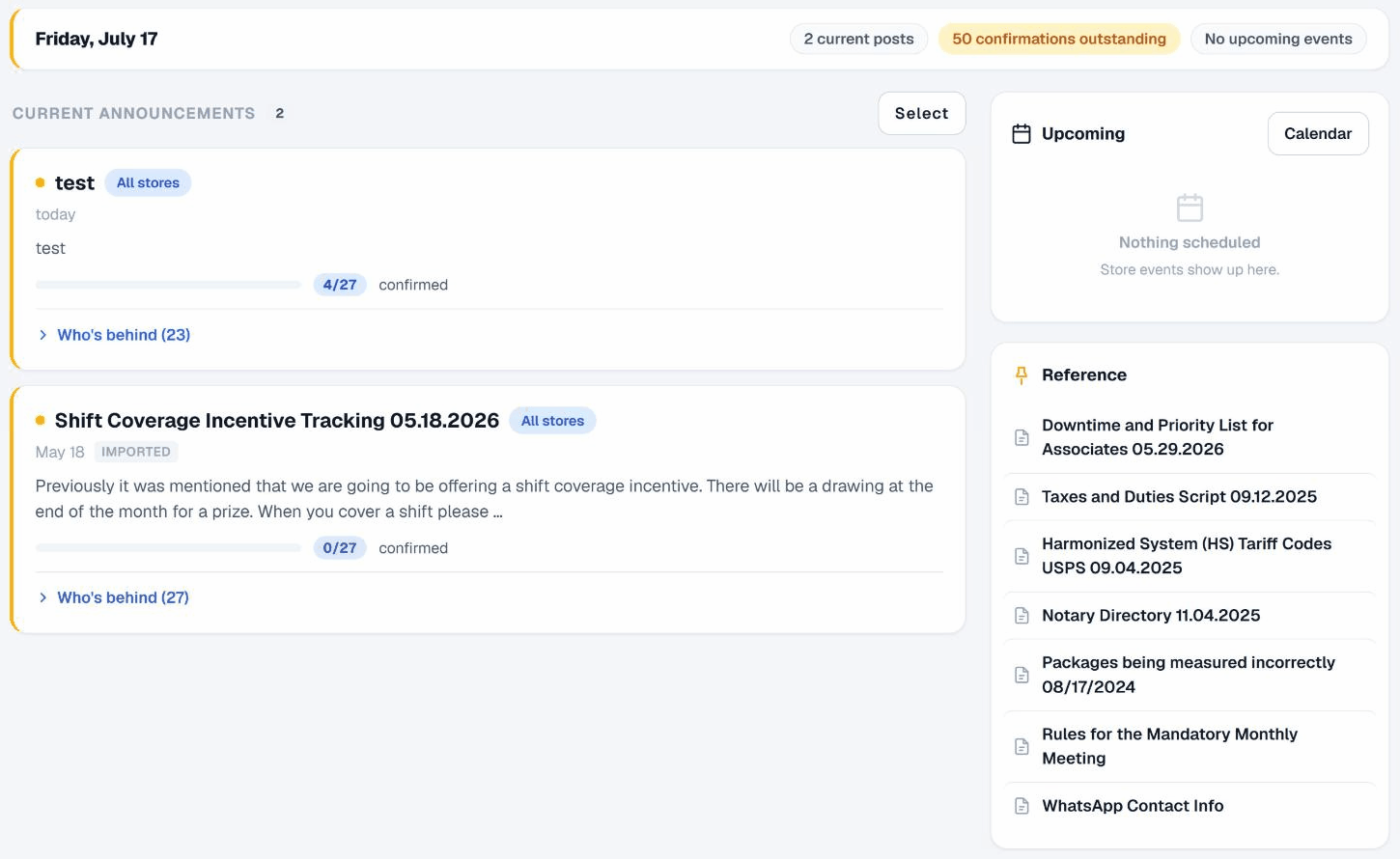Click the document icon beside Notary Directory

click(x=1022, y=616)
